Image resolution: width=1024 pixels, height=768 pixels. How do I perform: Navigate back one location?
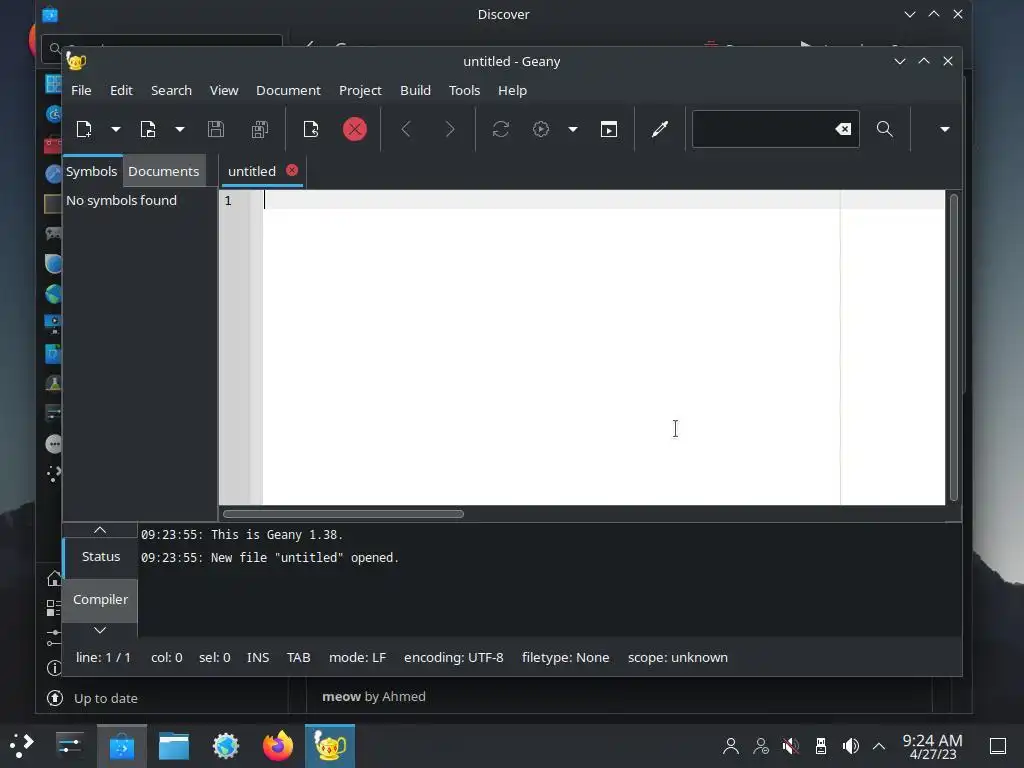pyautogui.click(x=406, y=129)
